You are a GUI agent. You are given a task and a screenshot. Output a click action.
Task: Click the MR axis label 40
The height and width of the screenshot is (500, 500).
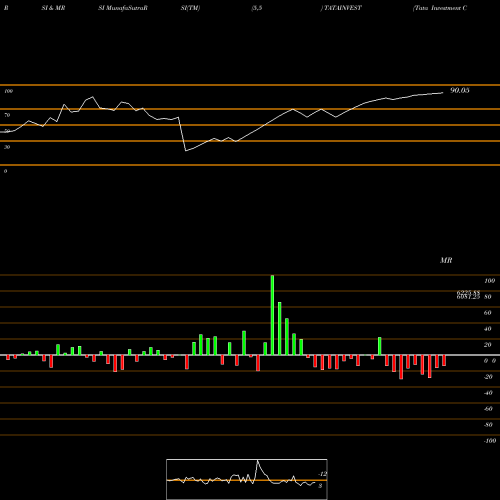pos(488,329)
